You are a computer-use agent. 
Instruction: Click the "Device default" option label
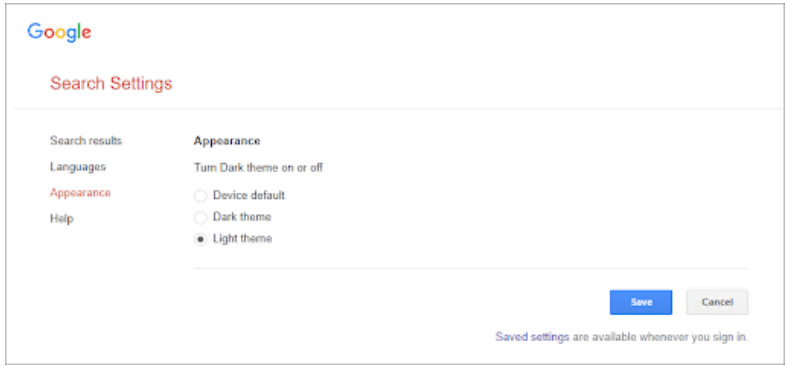pos(249,195)
